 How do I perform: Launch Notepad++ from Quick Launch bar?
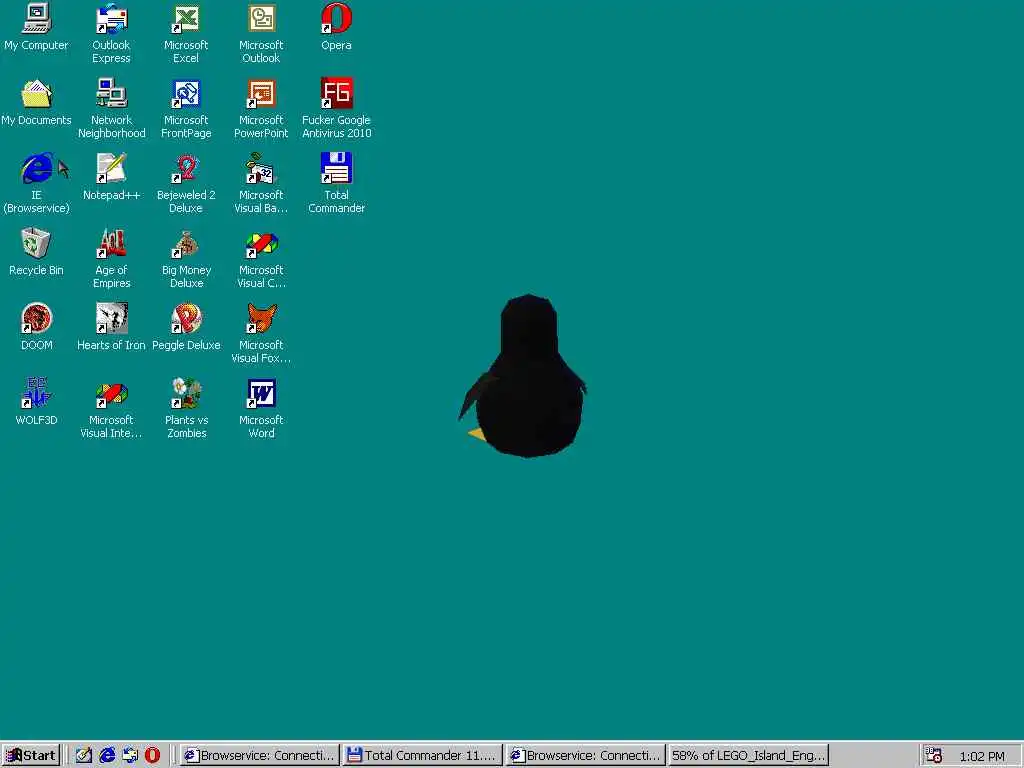click(x=84, y=756)
